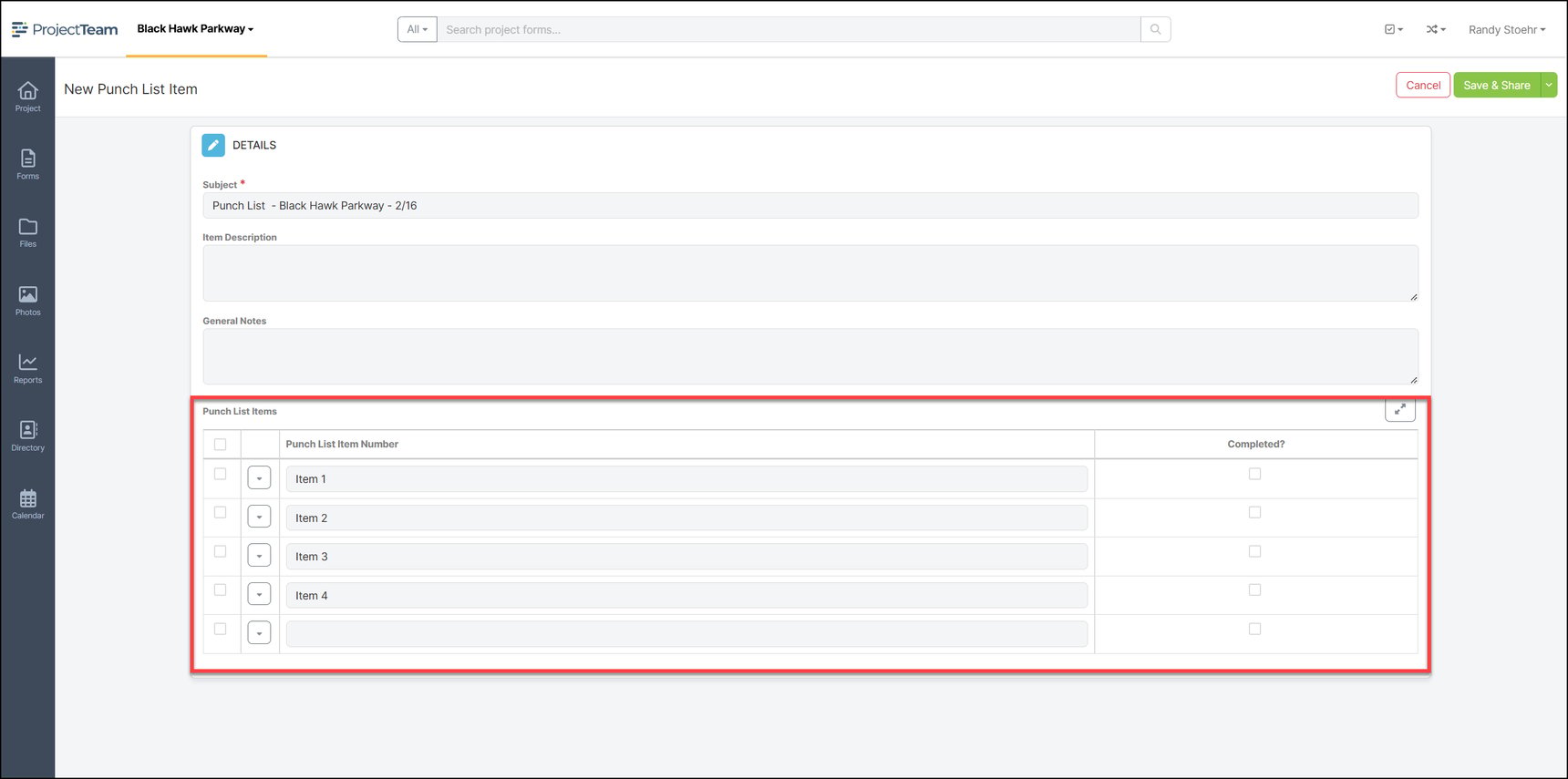Open the shuffle arrows icon menu
The image size is (1568, 779).
click(1436, 29)
